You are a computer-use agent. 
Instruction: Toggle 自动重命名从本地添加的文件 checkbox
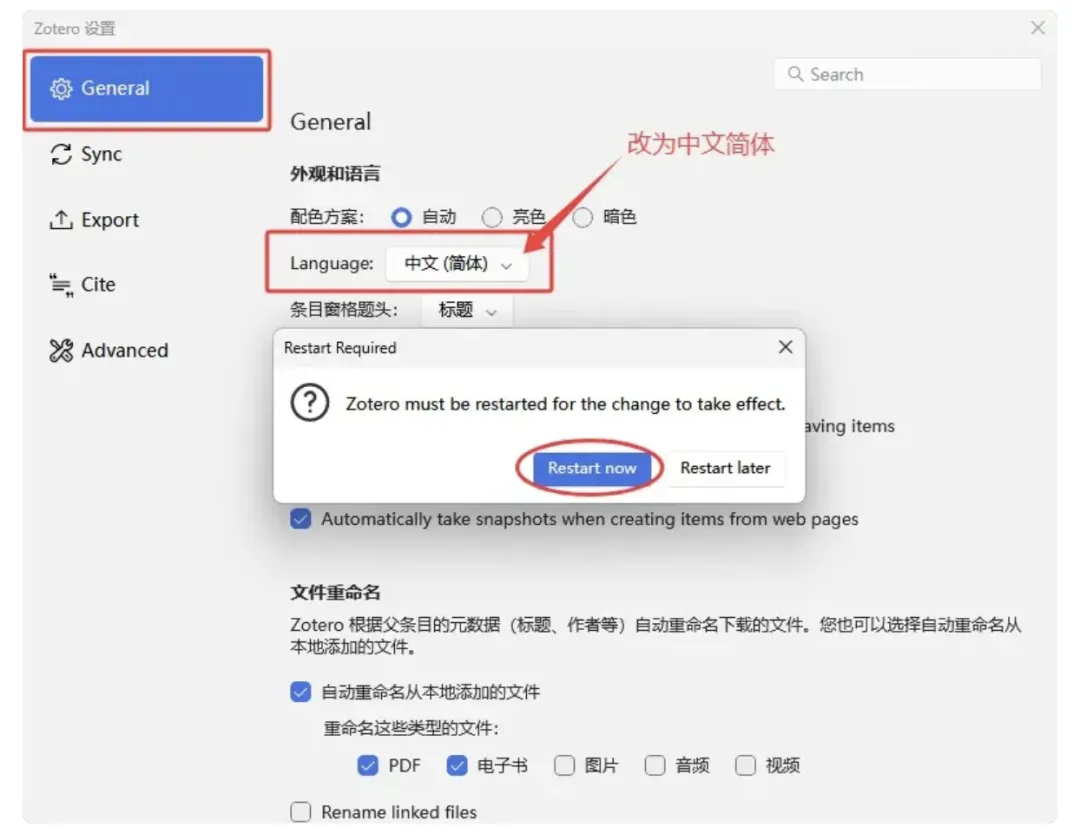pyautogui.click(x=300, y=692)
